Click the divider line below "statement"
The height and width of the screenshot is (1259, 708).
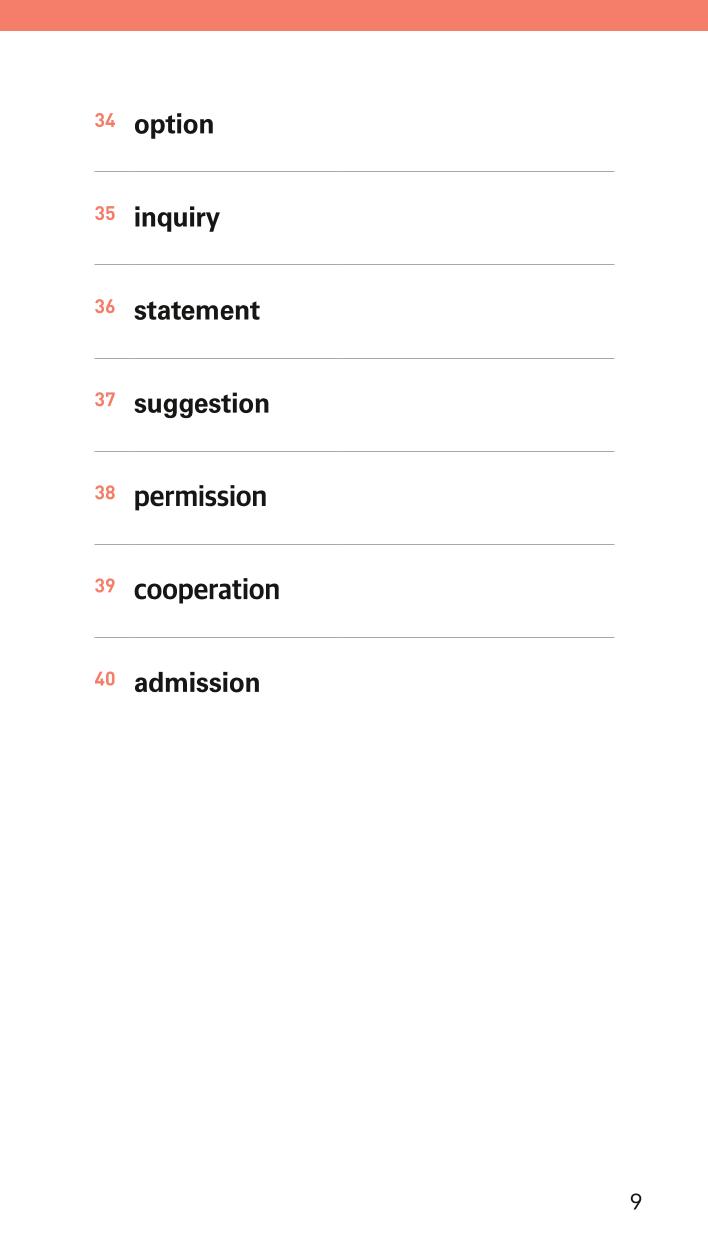354,358
